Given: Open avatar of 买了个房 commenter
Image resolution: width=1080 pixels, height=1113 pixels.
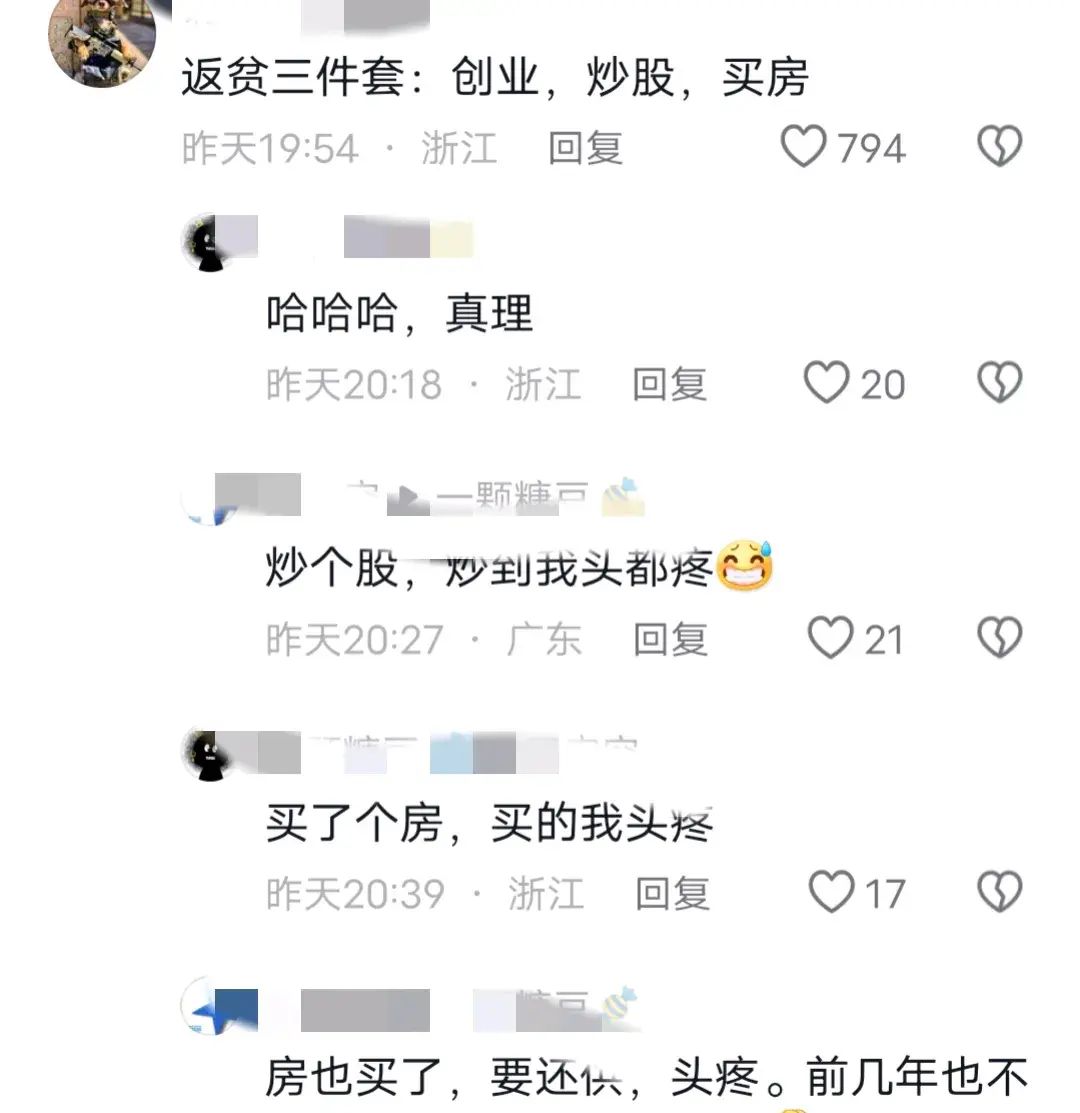Looking at the screenshot, I should point(209,755).
